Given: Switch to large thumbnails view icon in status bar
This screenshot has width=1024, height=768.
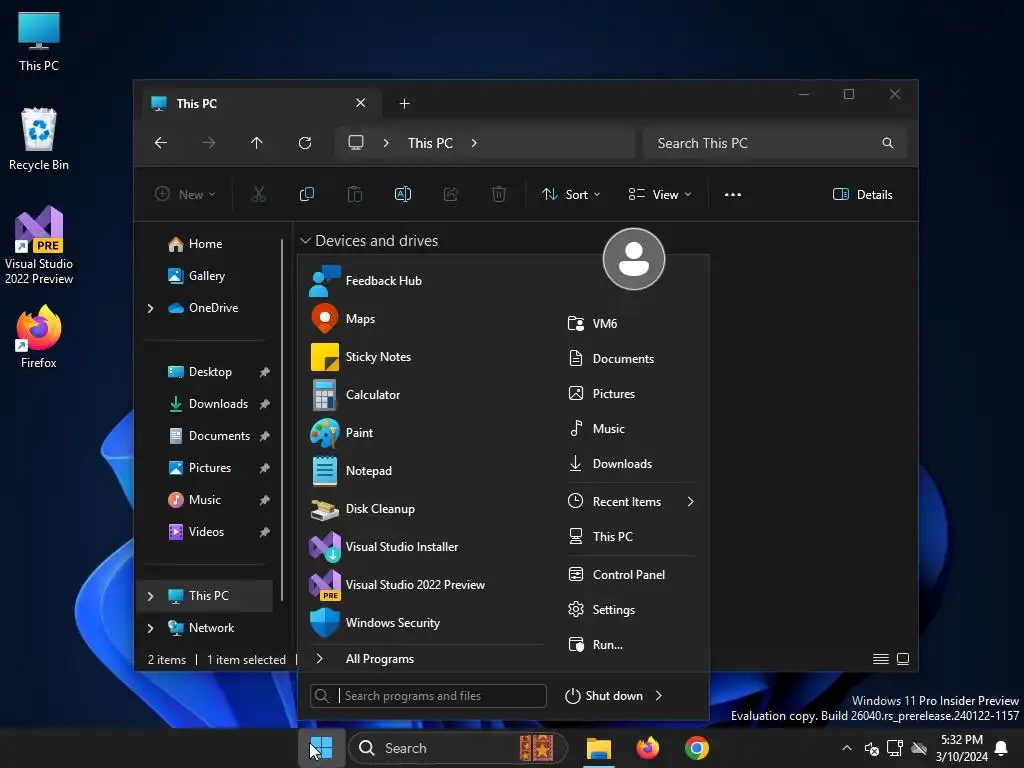Looking at the screenshot, I should [x=903, y=659].
